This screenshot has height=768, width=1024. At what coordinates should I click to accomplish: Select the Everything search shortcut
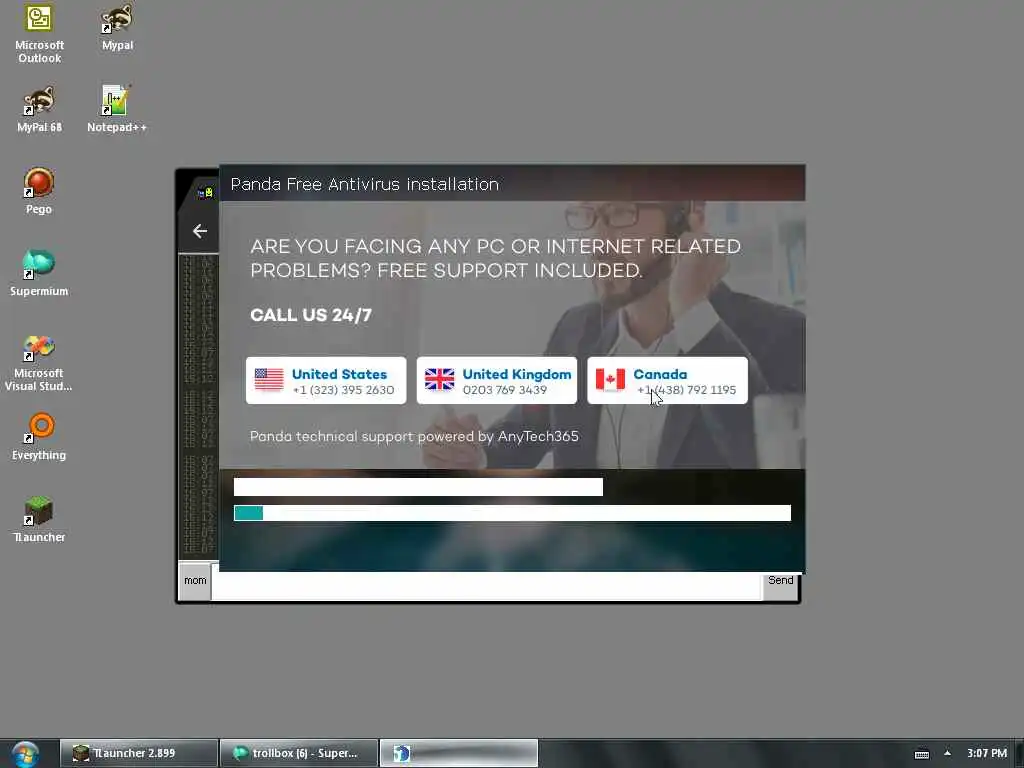tap(39, 437)
